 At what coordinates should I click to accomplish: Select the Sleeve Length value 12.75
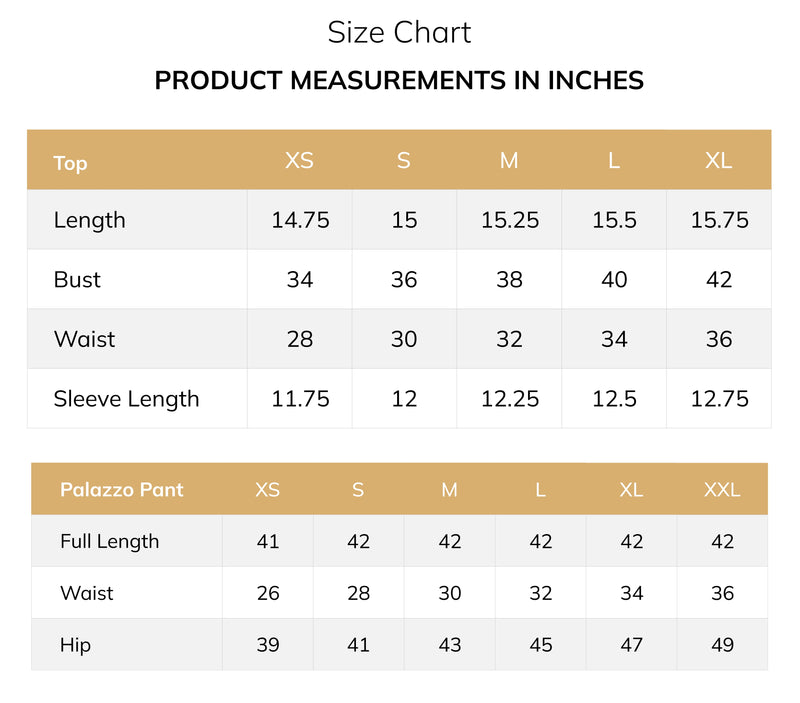719,399
